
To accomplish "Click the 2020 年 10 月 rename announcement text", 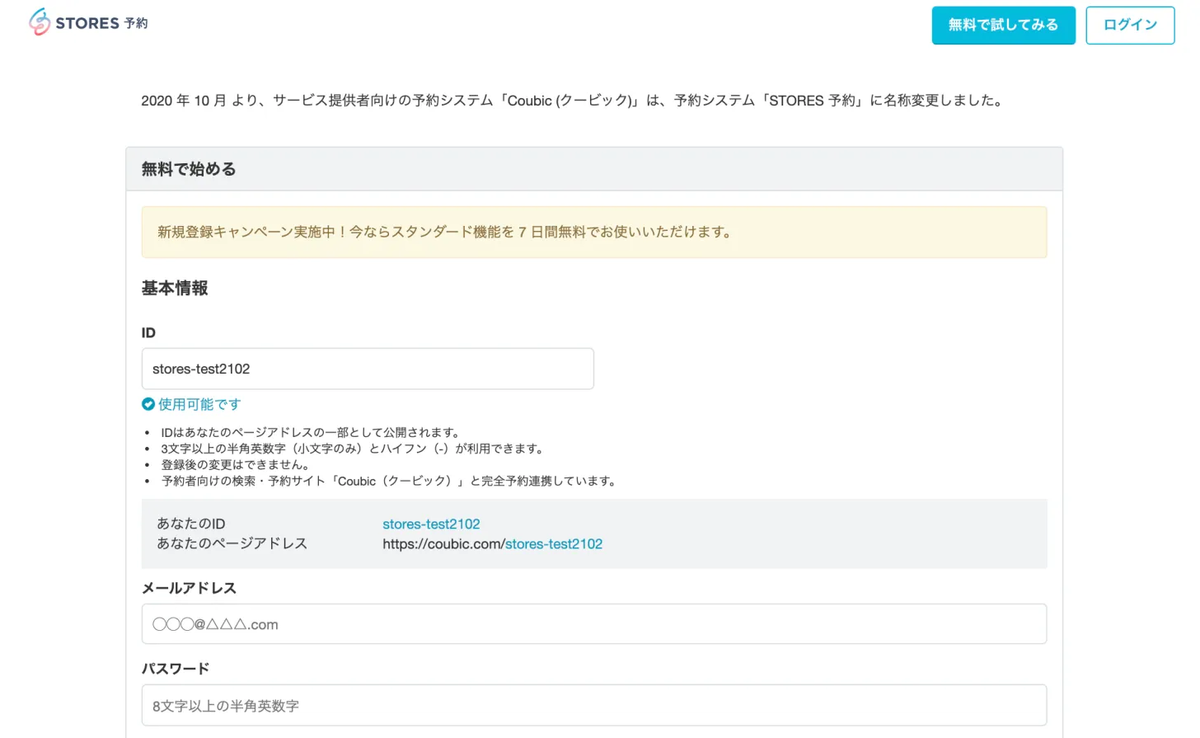I will (x=573, y=100).
